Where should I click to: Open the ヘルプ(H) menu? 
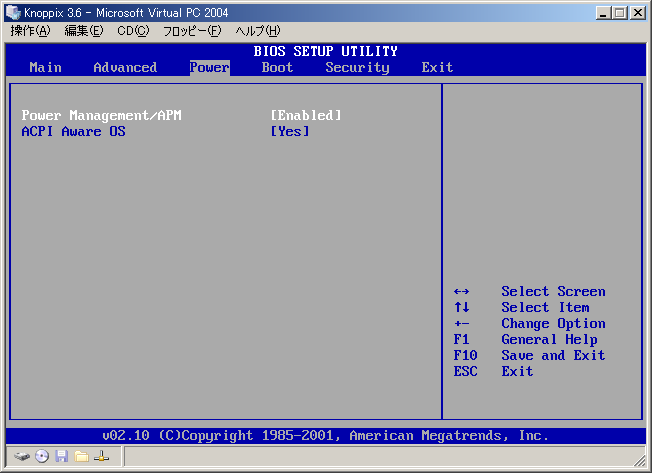pyautogui.click(x=257, y=31)
